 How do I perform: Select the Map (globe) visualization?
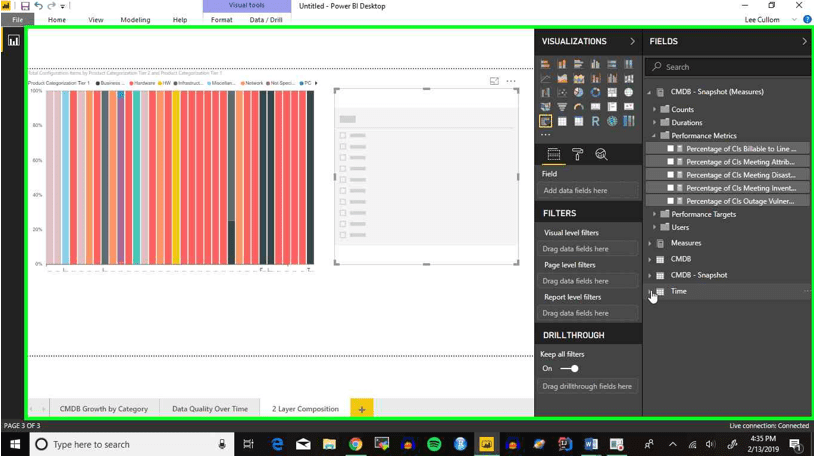tap(629, 93)
